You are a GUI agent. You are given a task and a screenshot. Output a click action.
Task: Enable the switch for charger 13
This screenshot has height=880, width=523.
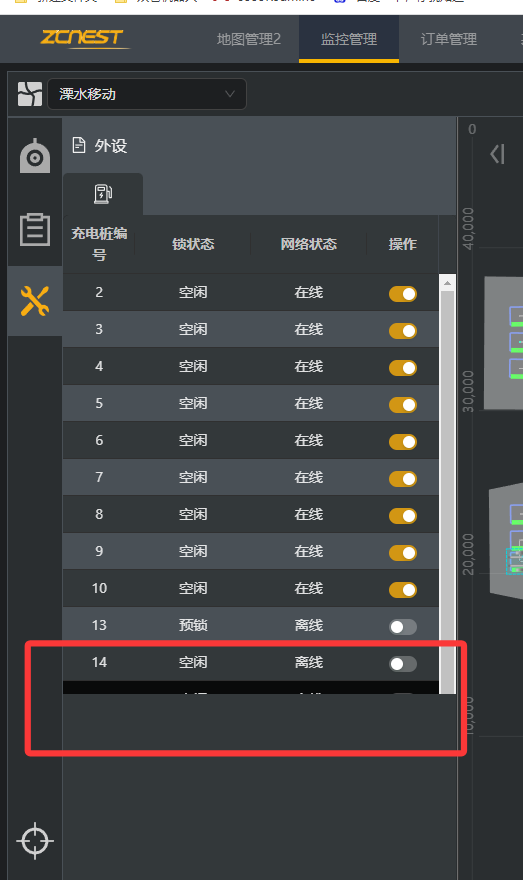tap(403, 627)
